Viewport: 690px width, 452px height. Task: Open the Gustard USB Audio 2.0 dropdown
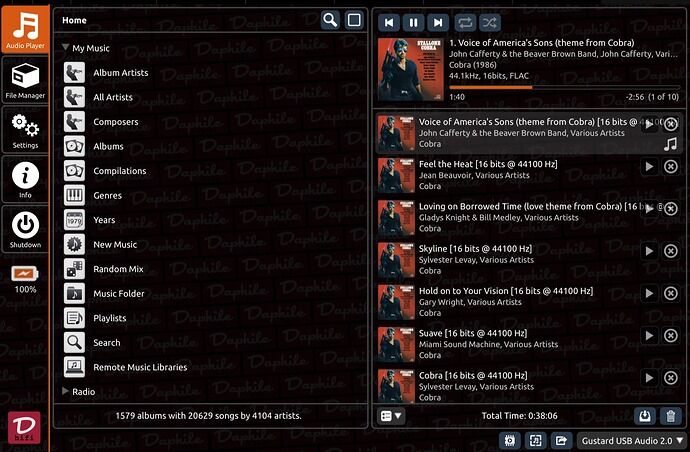[630, 440]
